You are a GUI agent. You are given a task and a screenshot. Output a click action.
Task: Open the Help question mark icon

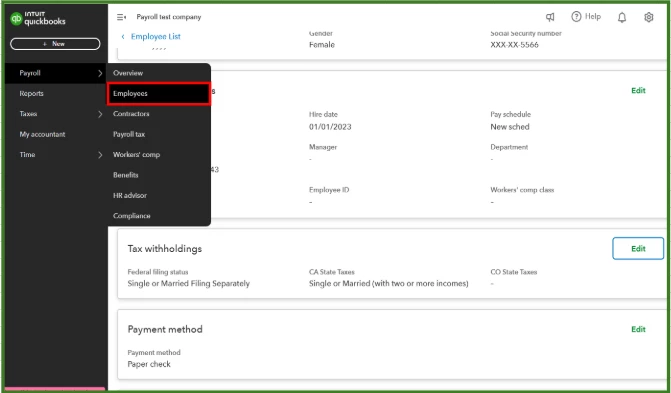pos(576,17)
